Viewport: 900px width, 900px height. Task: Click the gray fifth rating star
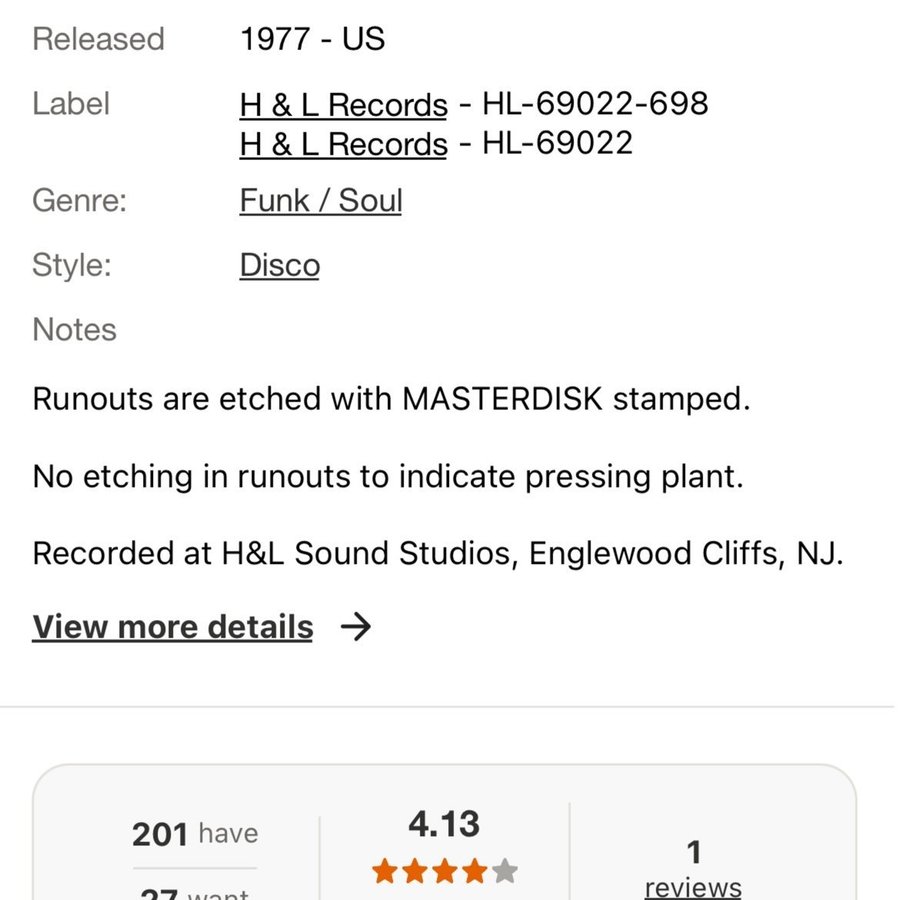pos(505,872)
